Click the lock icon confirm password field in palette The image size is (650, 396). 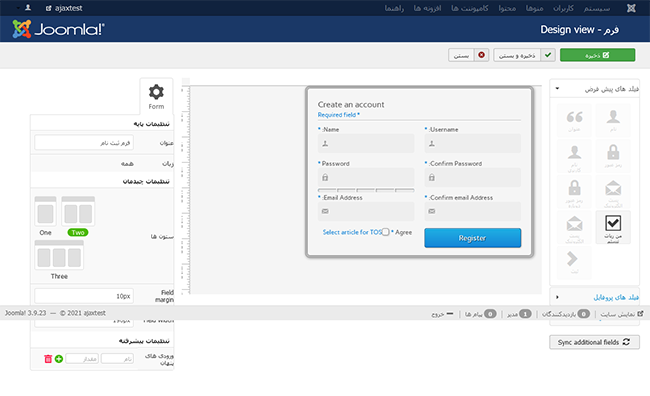pyautogui.click(x=574, y=192)
